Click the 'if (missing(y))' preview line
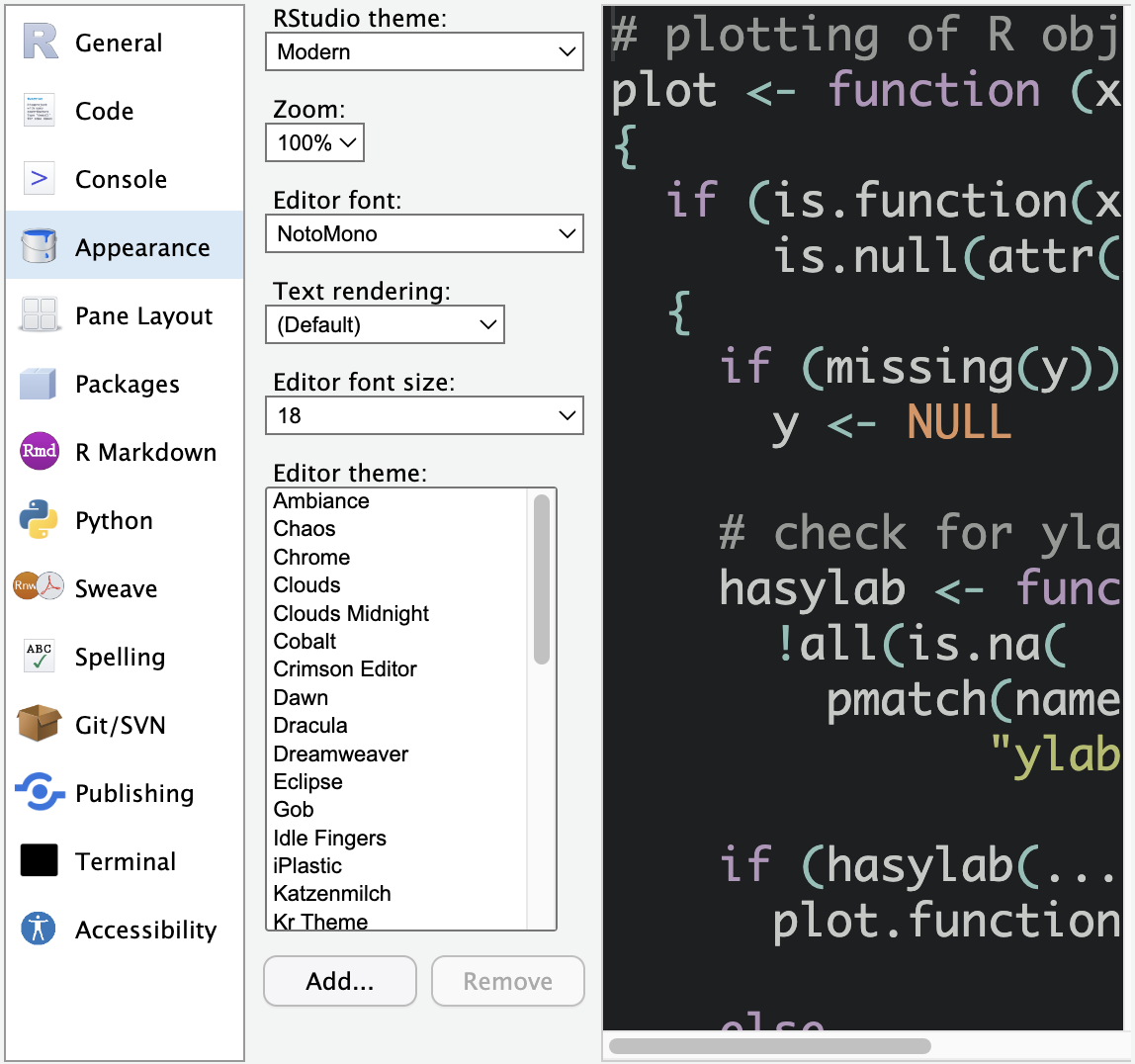The width and height of the screenshot is (1135, 1064). pyautogui.click(x=920, y=366)
